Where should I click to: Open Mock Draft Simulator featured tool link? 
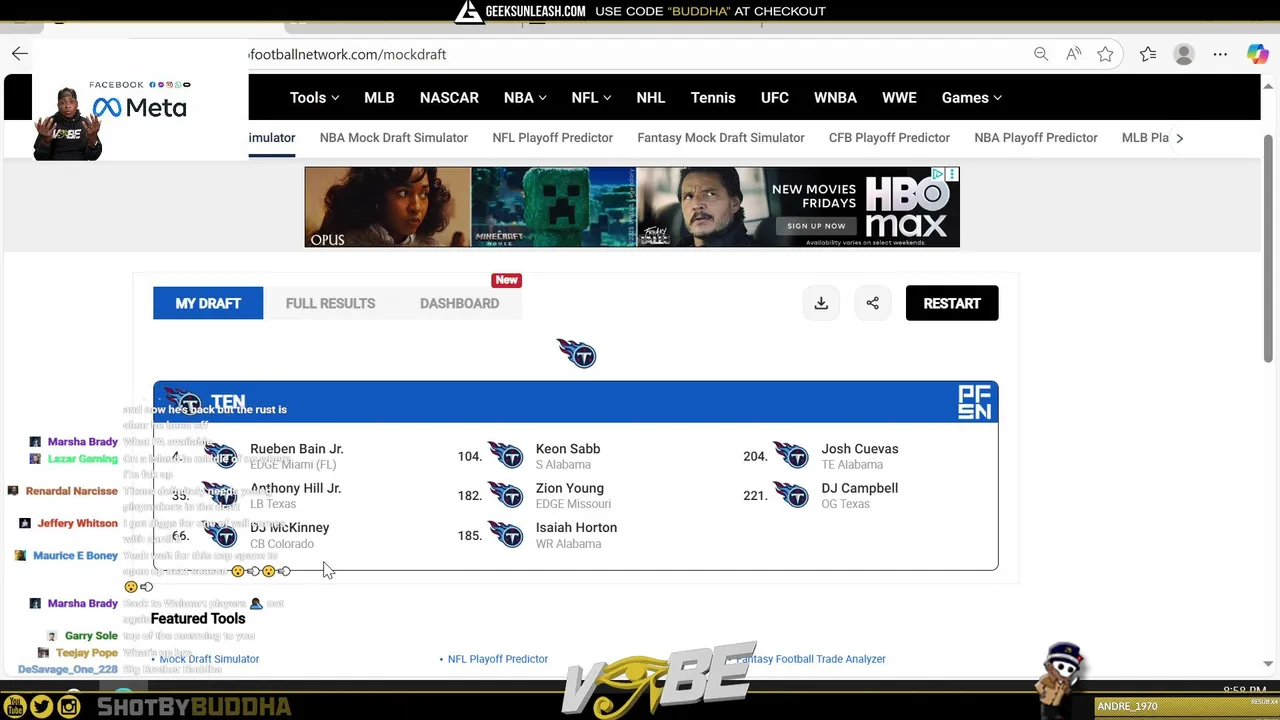pos(209,659)
